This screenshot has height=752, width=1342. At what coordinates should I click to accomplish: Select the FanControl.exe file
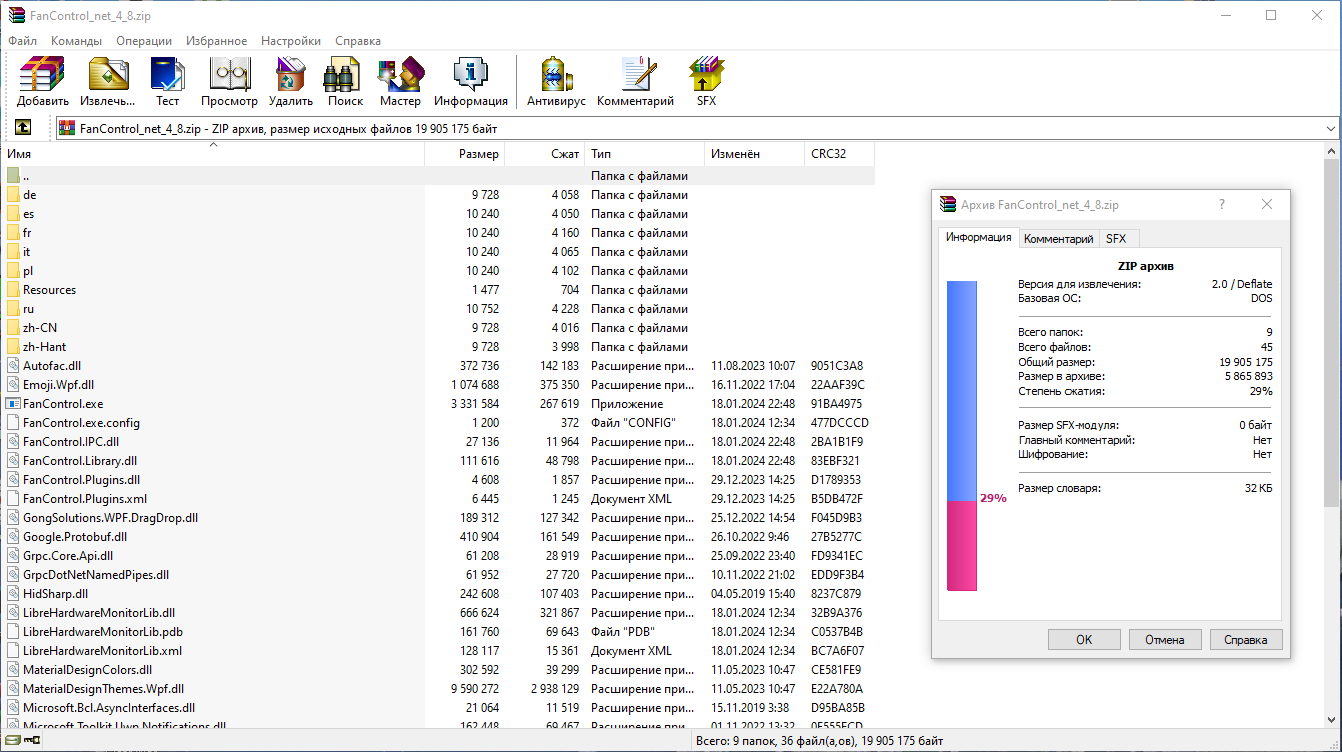tap(63, 404)
